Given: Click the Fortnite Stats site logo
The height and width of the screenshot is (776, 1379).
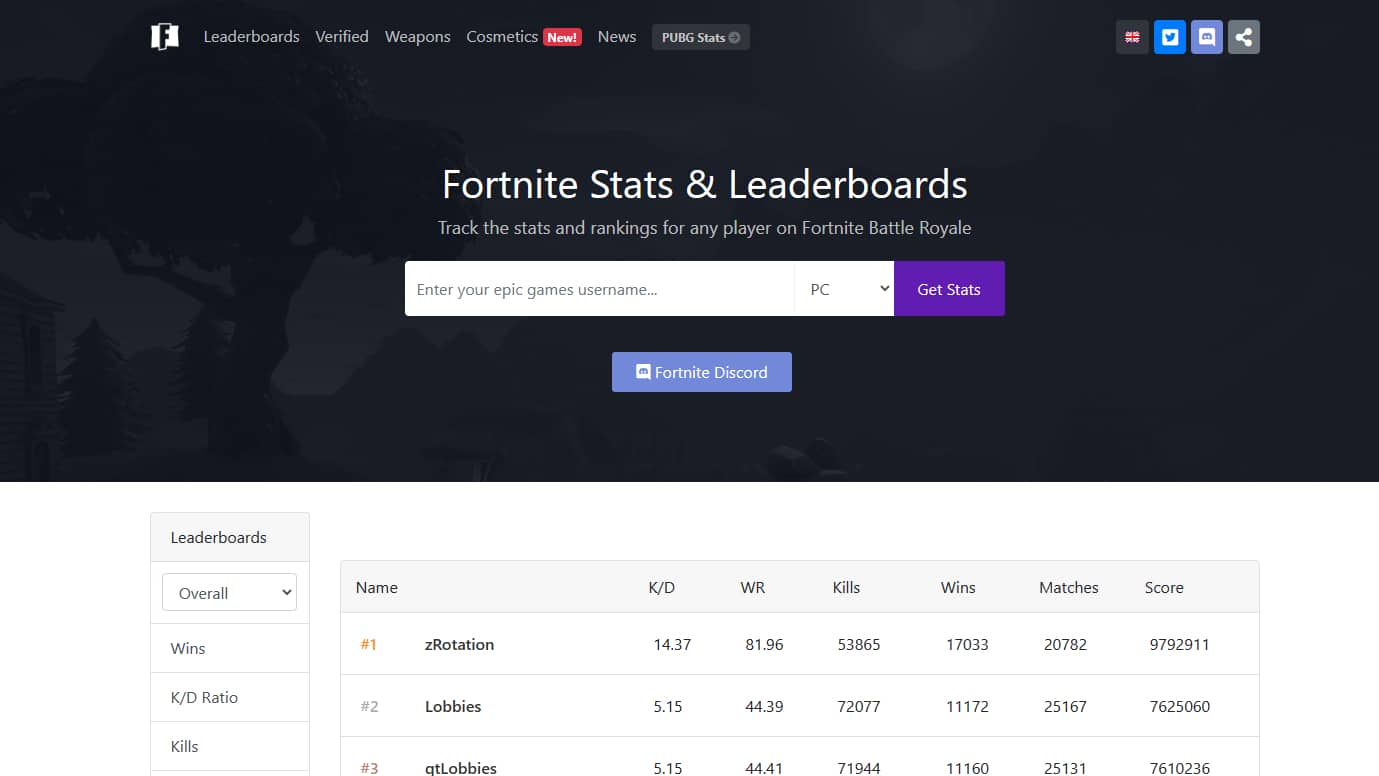Looking at the screenshot, I should pyautogui.click(x=164, y=36).
